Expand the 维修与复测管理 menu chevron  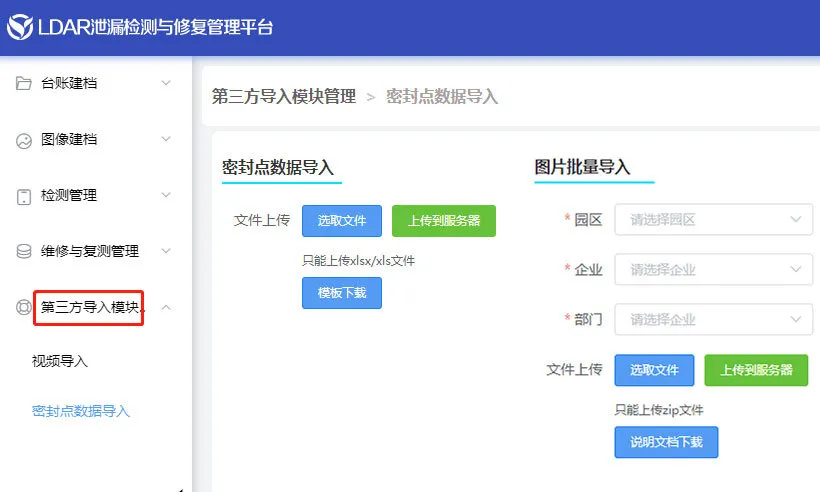click(166, 252)
